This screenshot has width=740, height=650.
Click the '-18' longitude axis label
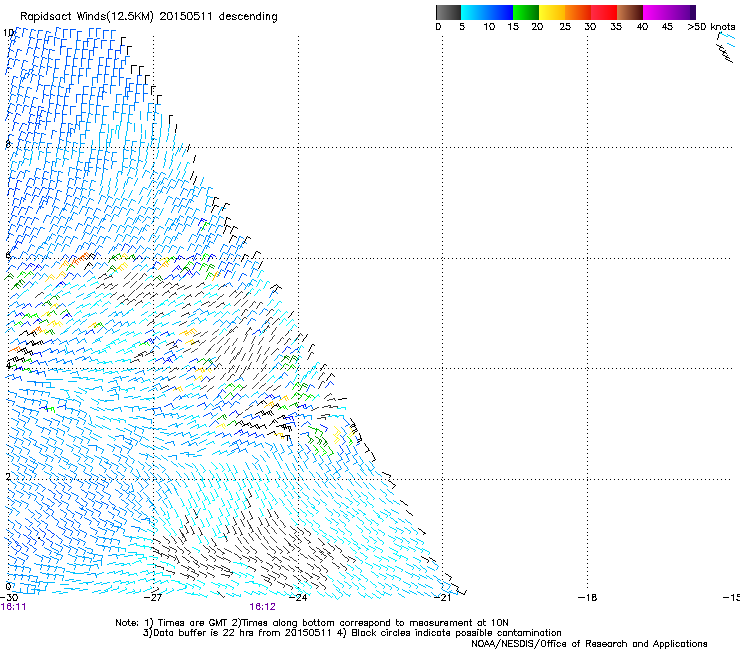pyautogui.click(x=587, y=598)
